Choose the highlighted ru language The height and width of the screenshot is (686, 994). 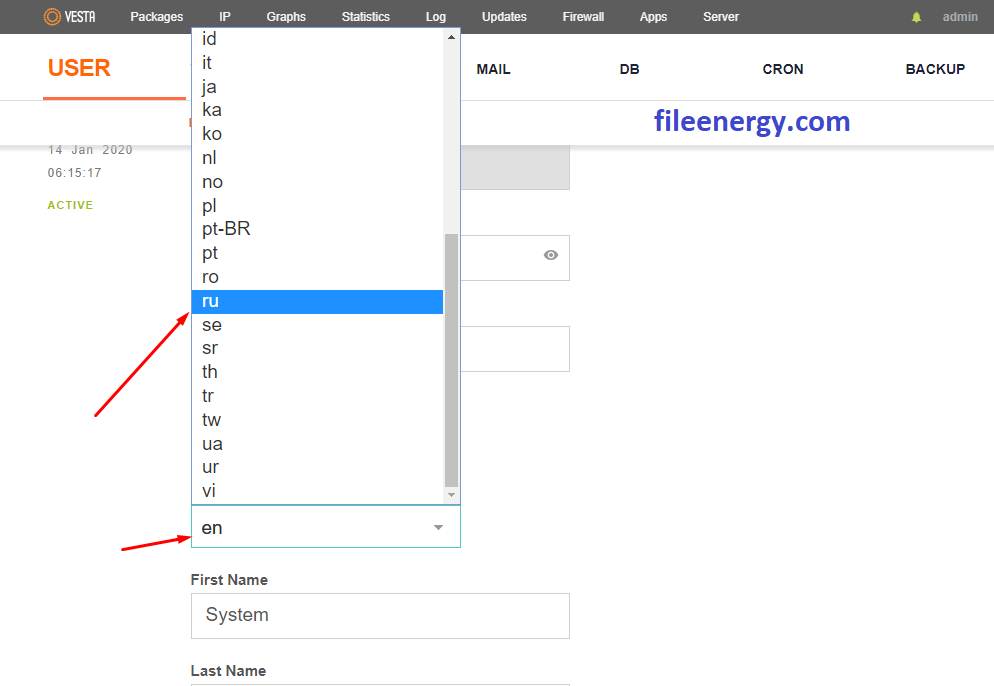(317, 301)
